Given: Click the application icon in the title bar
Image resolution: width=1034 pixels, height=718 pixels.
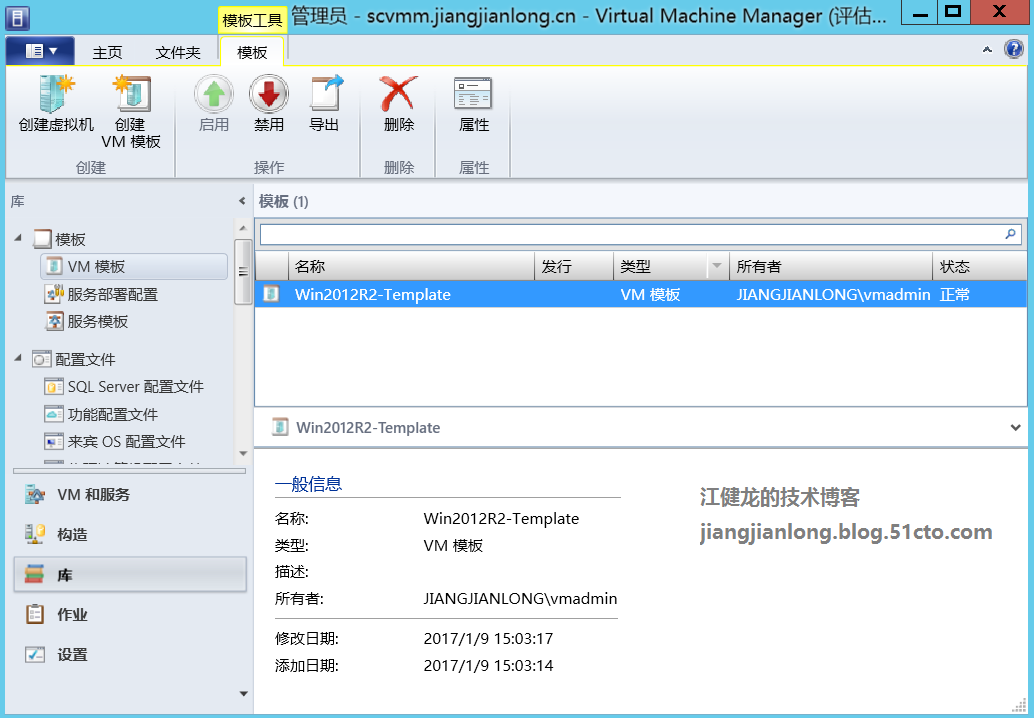Looking at the screenshot, I should coord(18,18).
